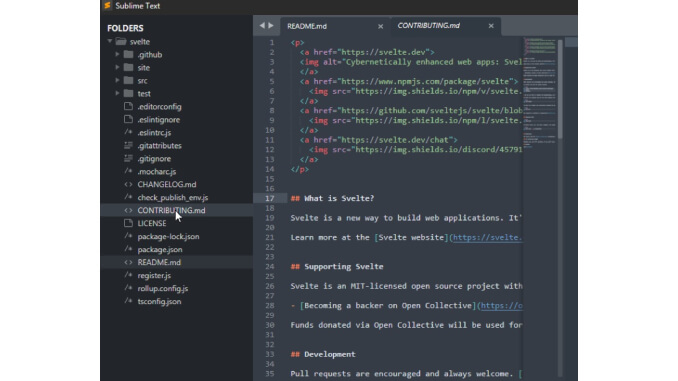
Task: Click the editor vertical scrollbar handle
Action: pyautogui.click(x=560, y=89)
